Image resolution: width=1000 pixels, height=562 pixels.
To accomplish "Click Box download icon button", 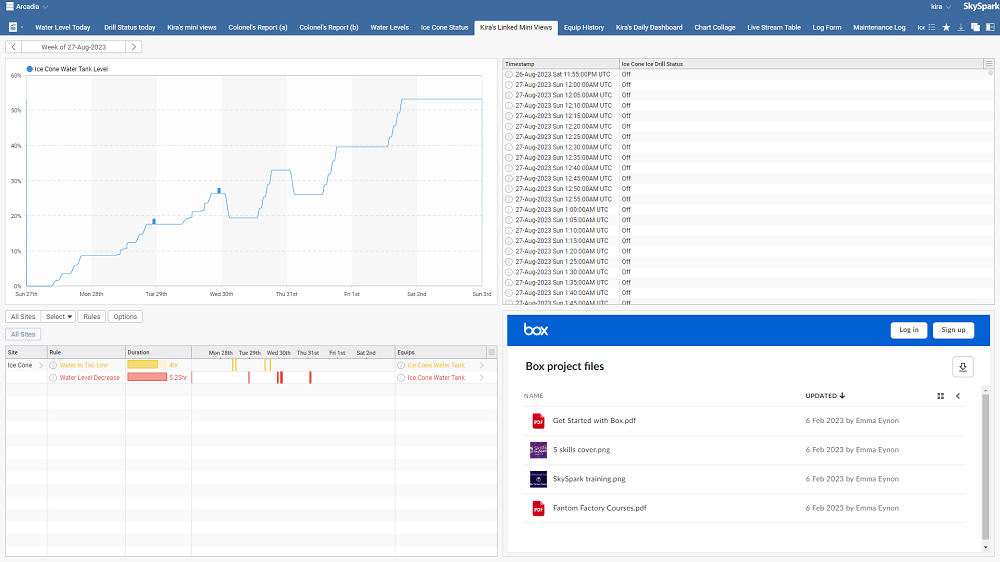I will [x=963, y=367].
